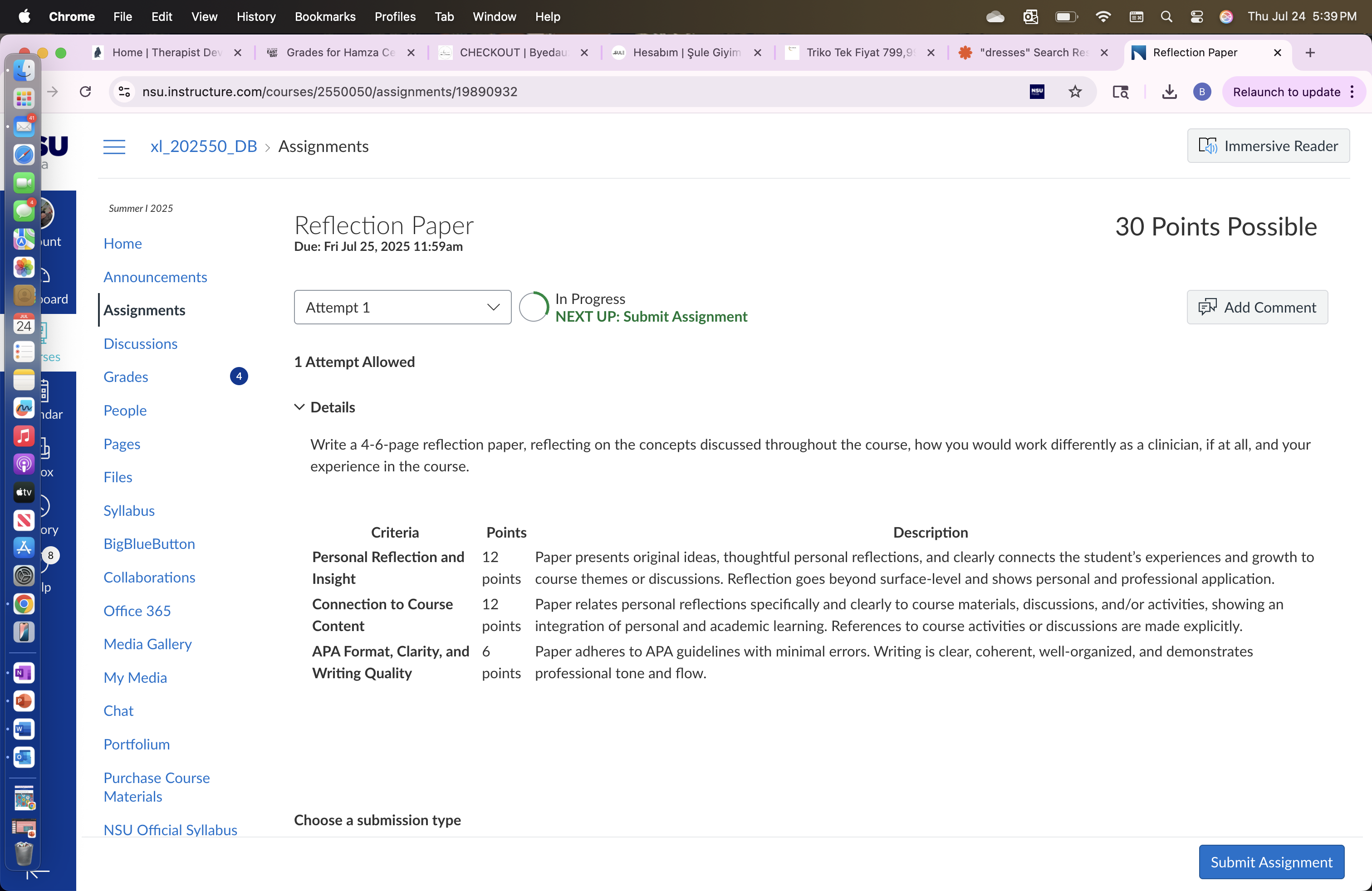Click Relaunch to update button
The image size is (1372, 891).
click(x=1286, y=92)
